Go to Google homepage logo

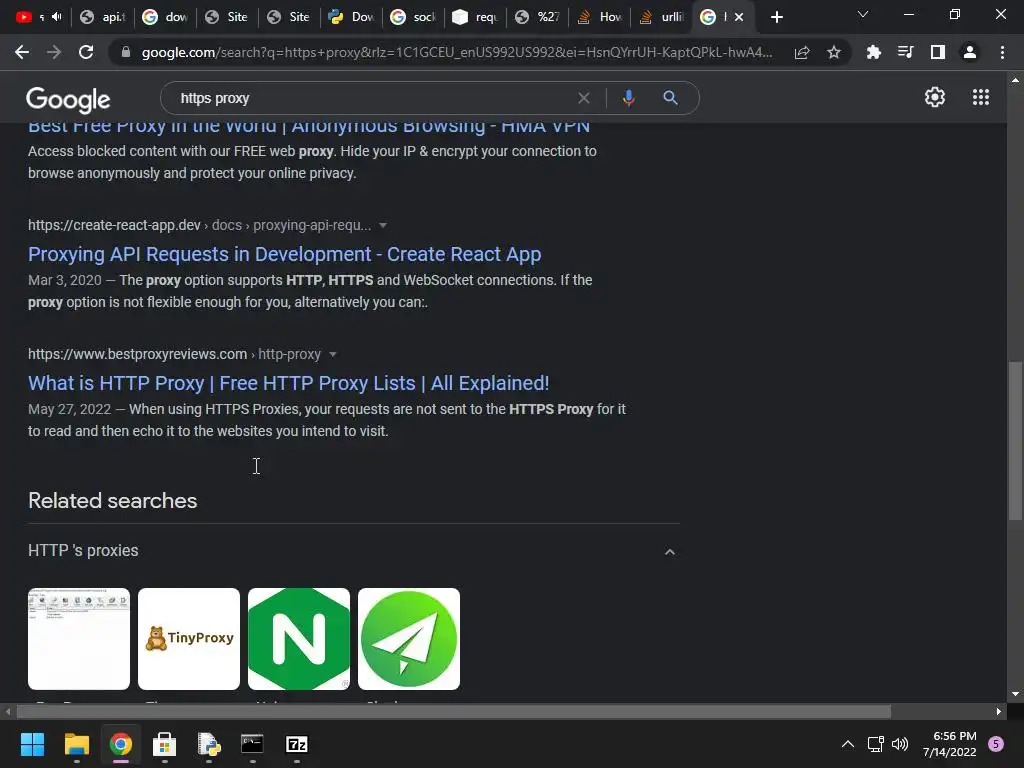click(x=68, y=99)
